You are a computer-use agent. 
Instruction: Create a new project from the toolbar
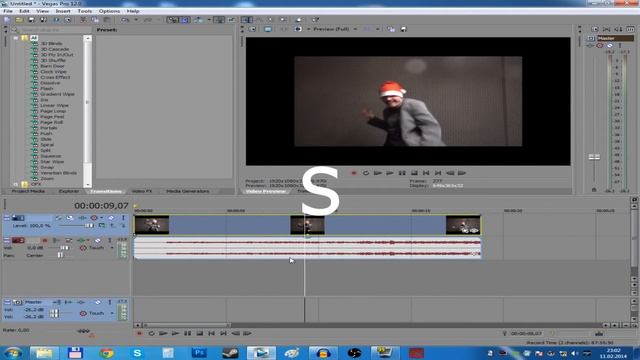(x=7, y=20)
